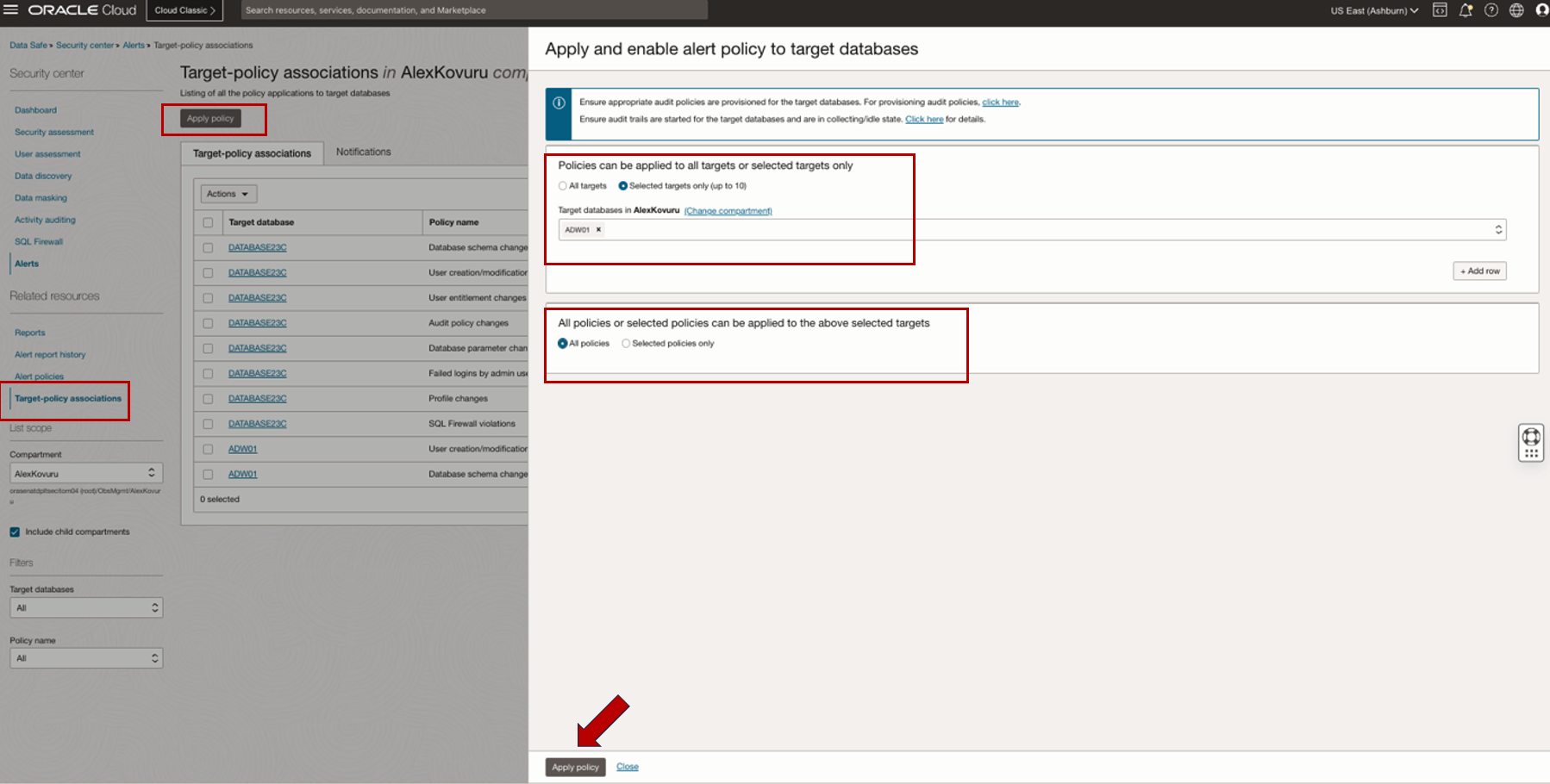Screen dimensions: 1550x784
Task: Click the Close link in the panel footer
Action: pos(628,767)
